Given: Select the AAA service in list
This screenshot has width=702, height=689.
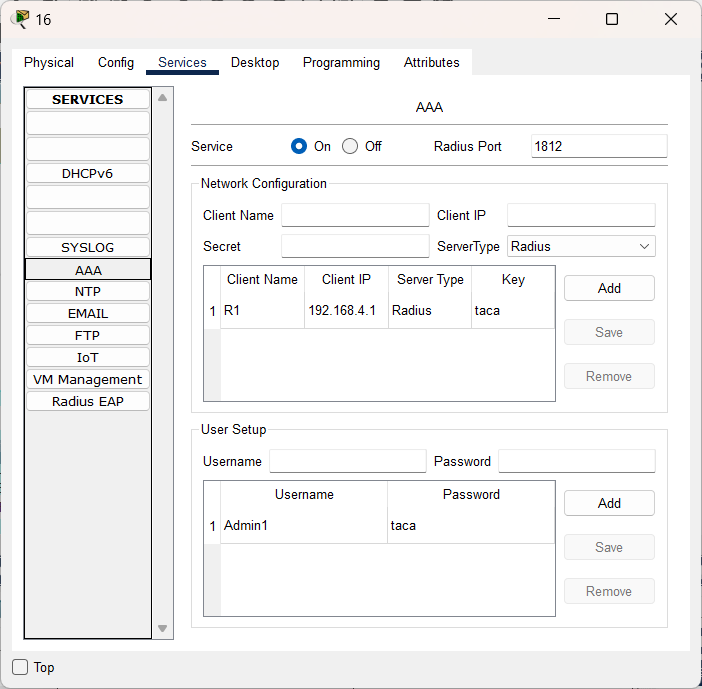Looking at the screenshot, I should point(88,270).
